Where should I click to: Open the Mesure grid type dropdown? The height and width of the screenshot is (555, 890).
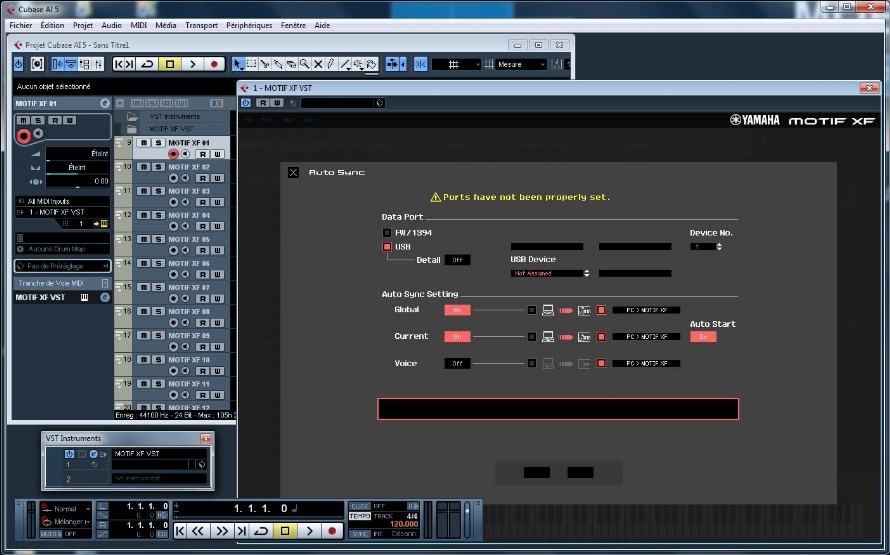(x=521, y=64)
